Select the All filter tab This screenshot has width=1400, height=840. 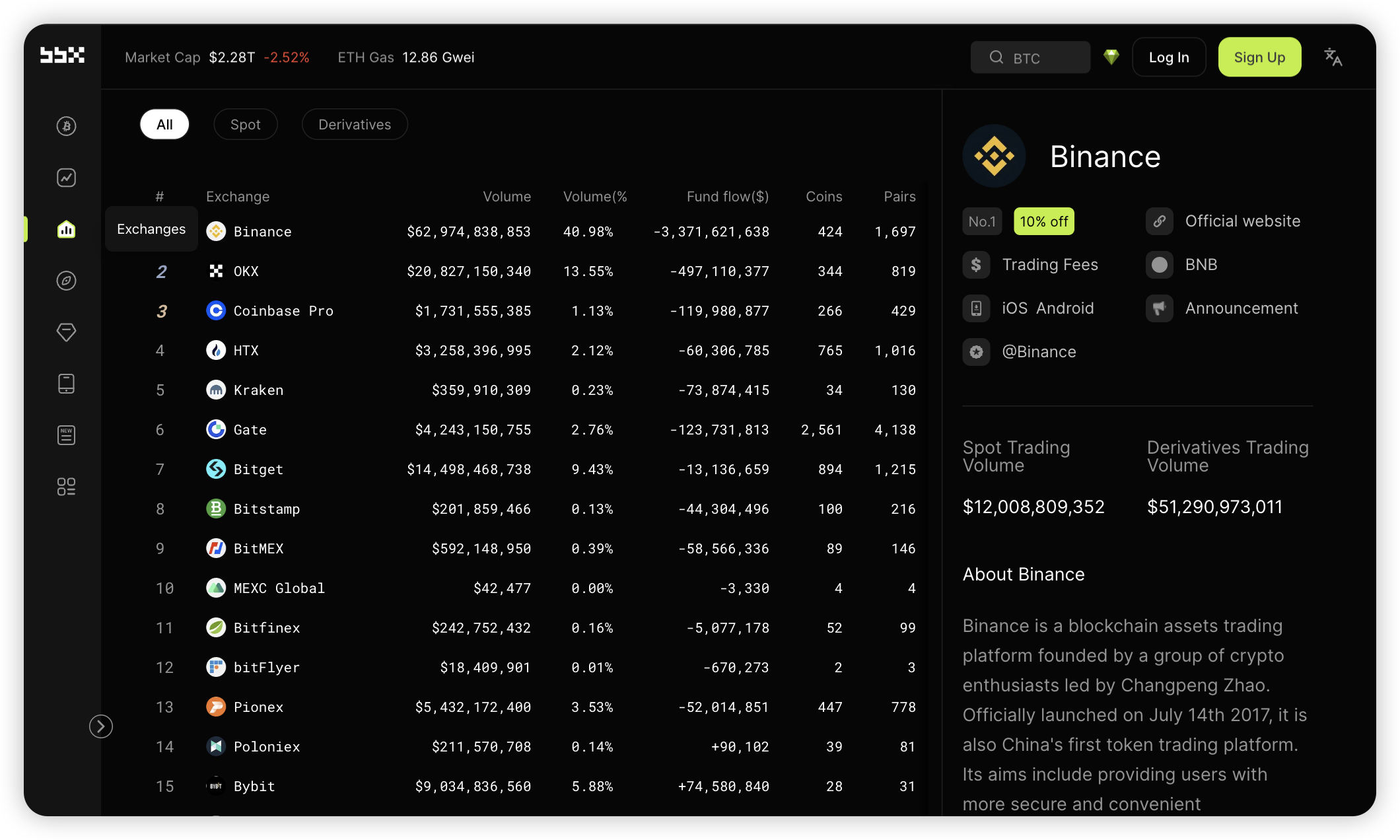tap(164, 124)
